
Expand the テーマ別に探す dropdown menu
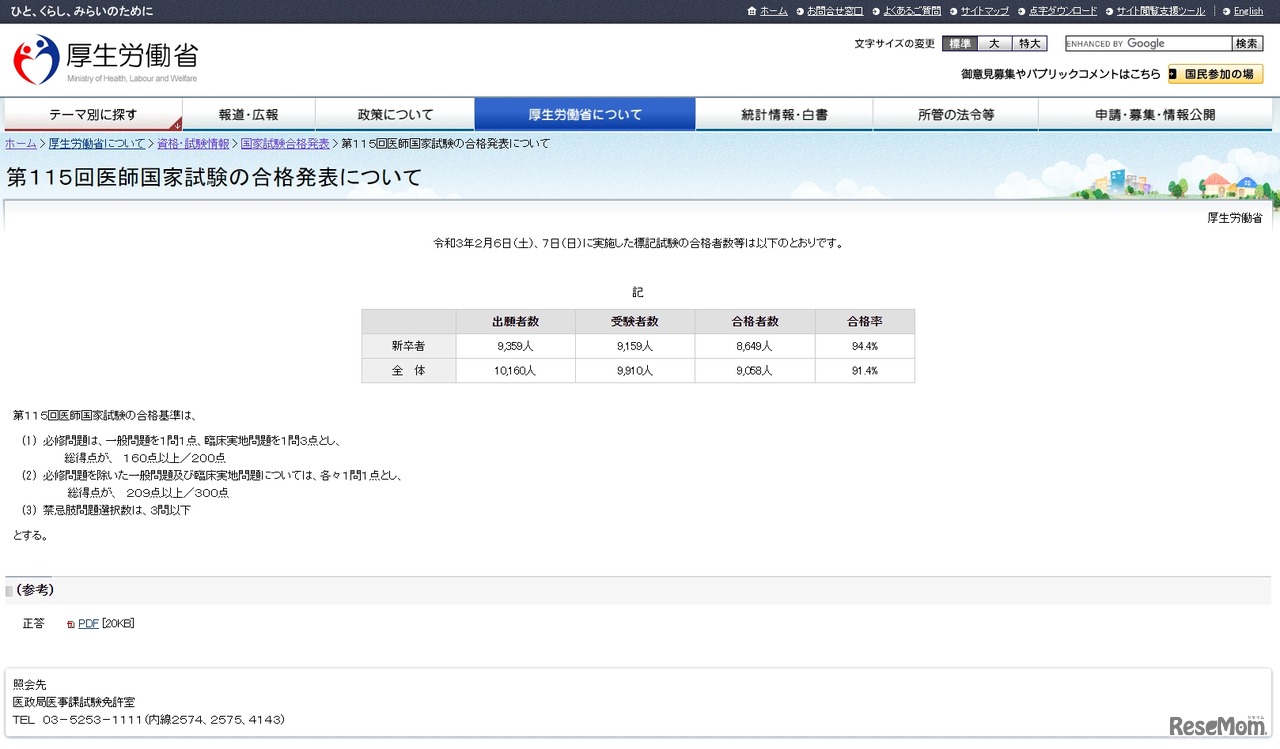click(93, 115)
